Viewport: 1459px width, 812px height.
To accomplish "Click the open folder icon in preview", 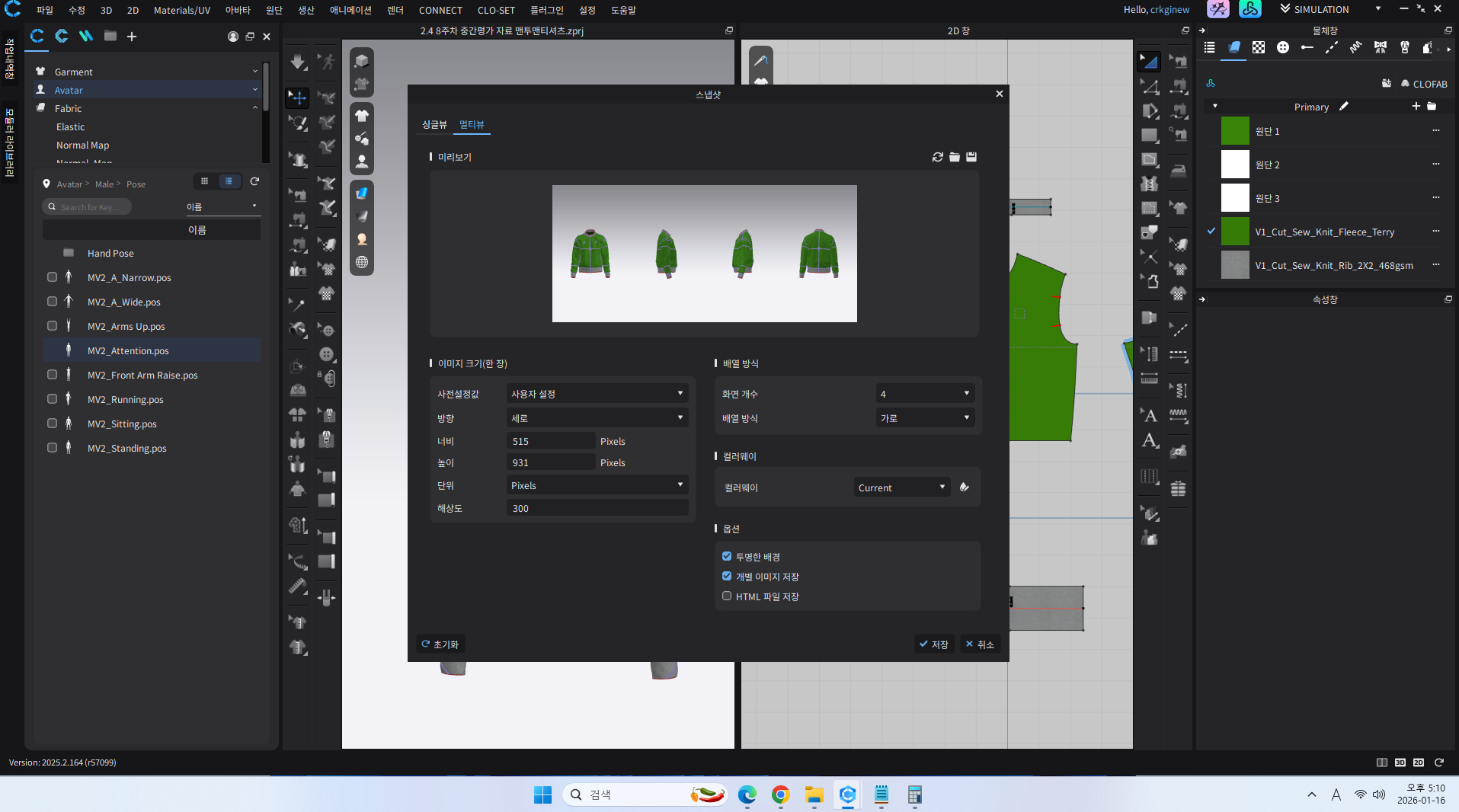I will point(955,157).
